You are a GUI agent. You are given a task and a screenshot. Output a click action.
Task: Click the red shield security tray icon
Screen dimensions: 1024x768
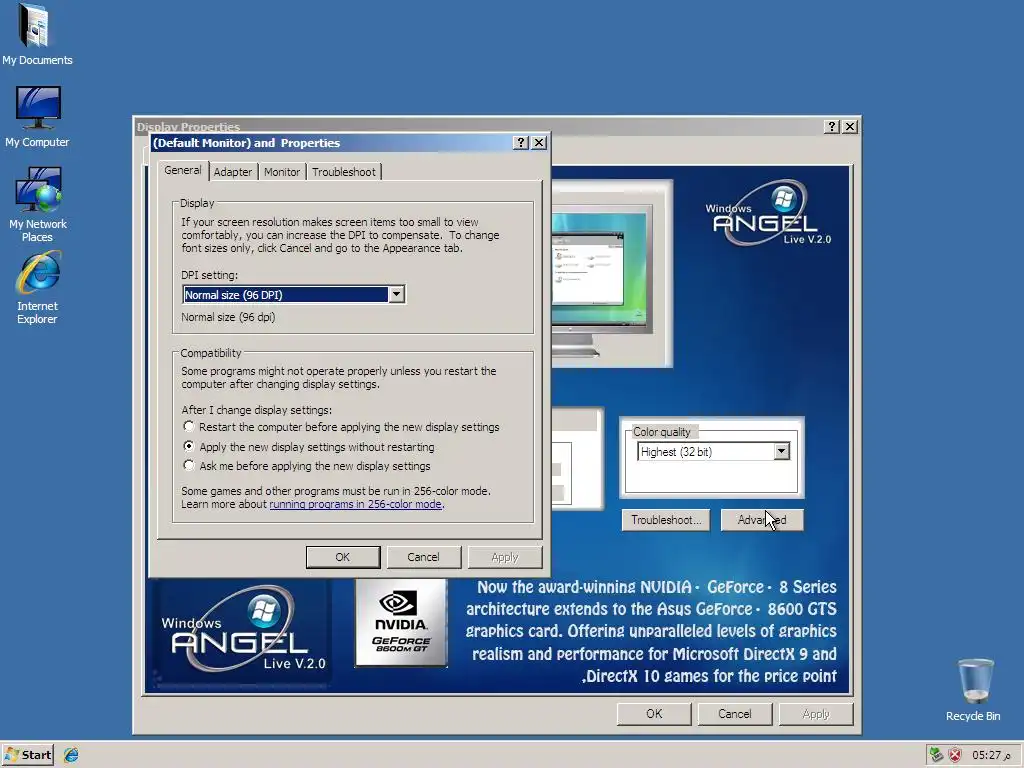pyautogui.click(x=955, y=755)
